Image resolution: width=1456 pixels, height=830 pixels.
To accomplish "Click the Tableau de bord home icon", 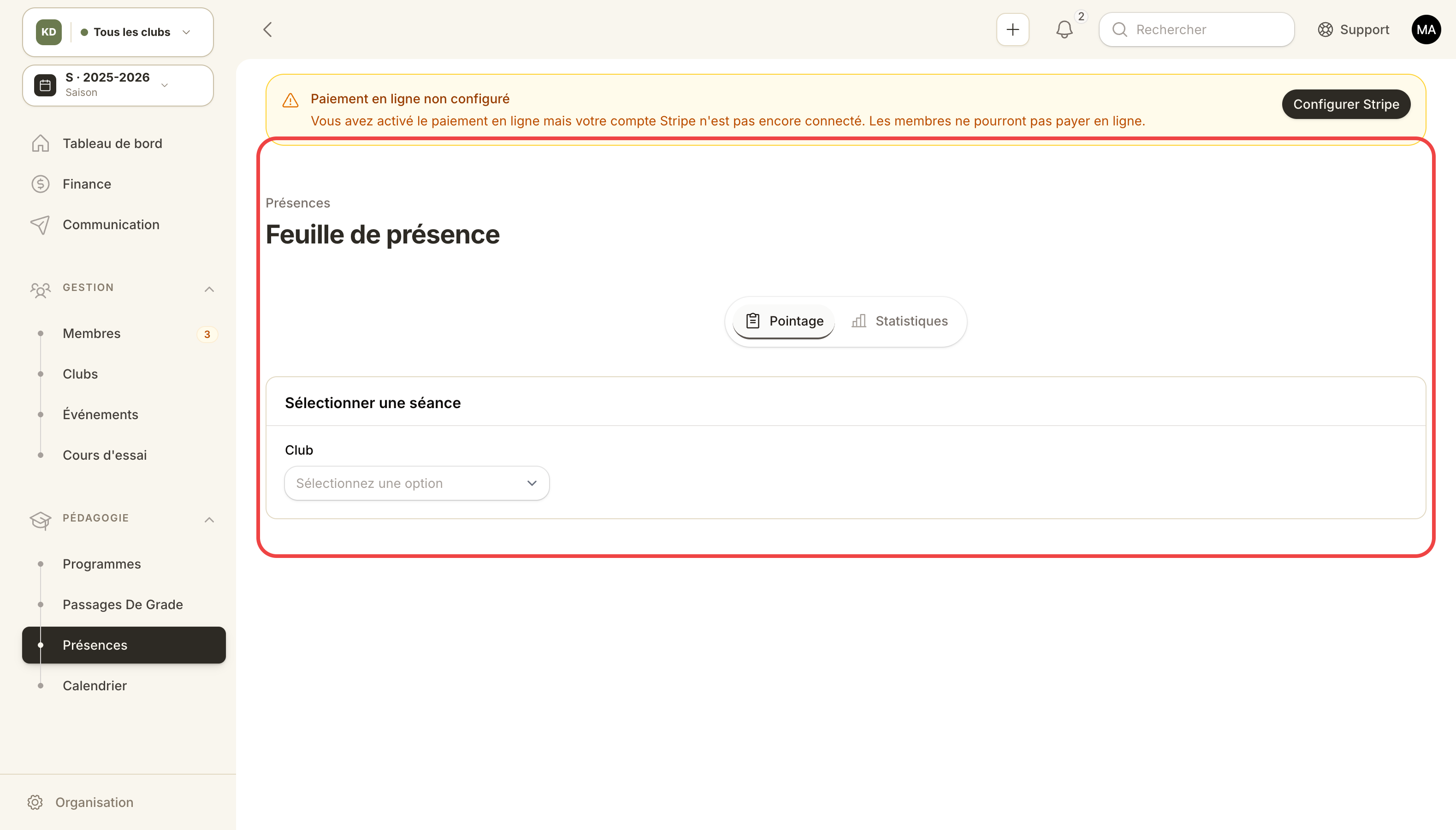I will (x=41, y=143).
